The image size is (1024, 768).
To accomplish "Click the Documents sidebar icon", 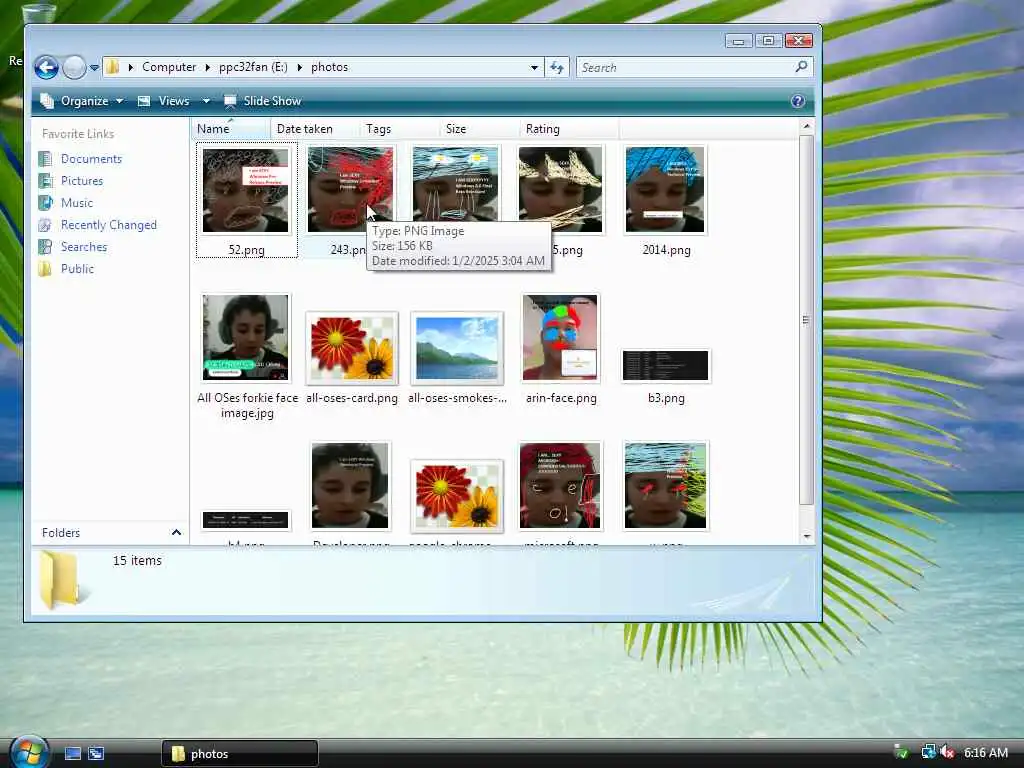I will click(x=45, y=159).
